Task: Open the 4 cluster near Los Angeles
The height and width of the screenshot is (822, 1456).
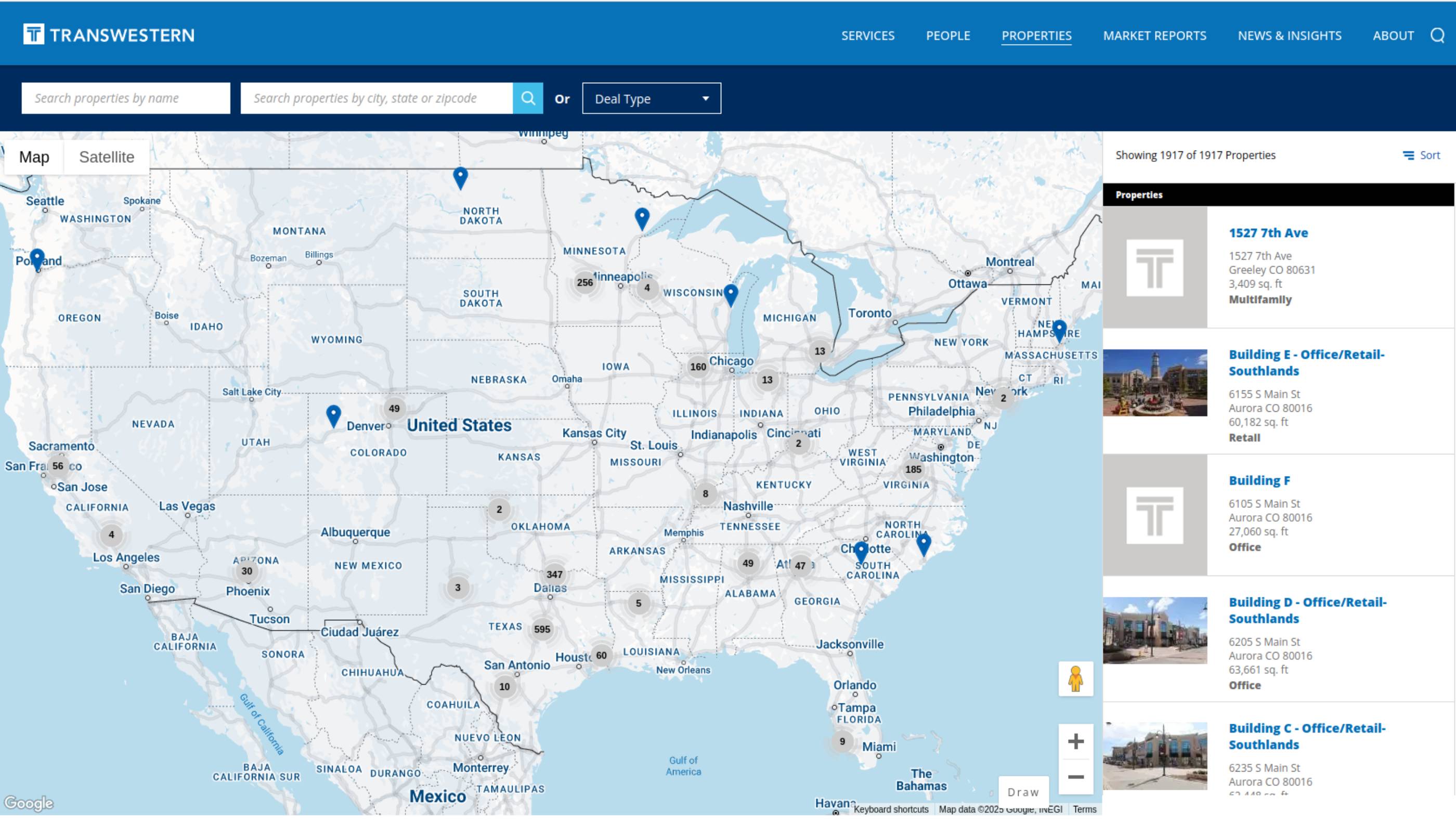Action: (x=111, y=534)
